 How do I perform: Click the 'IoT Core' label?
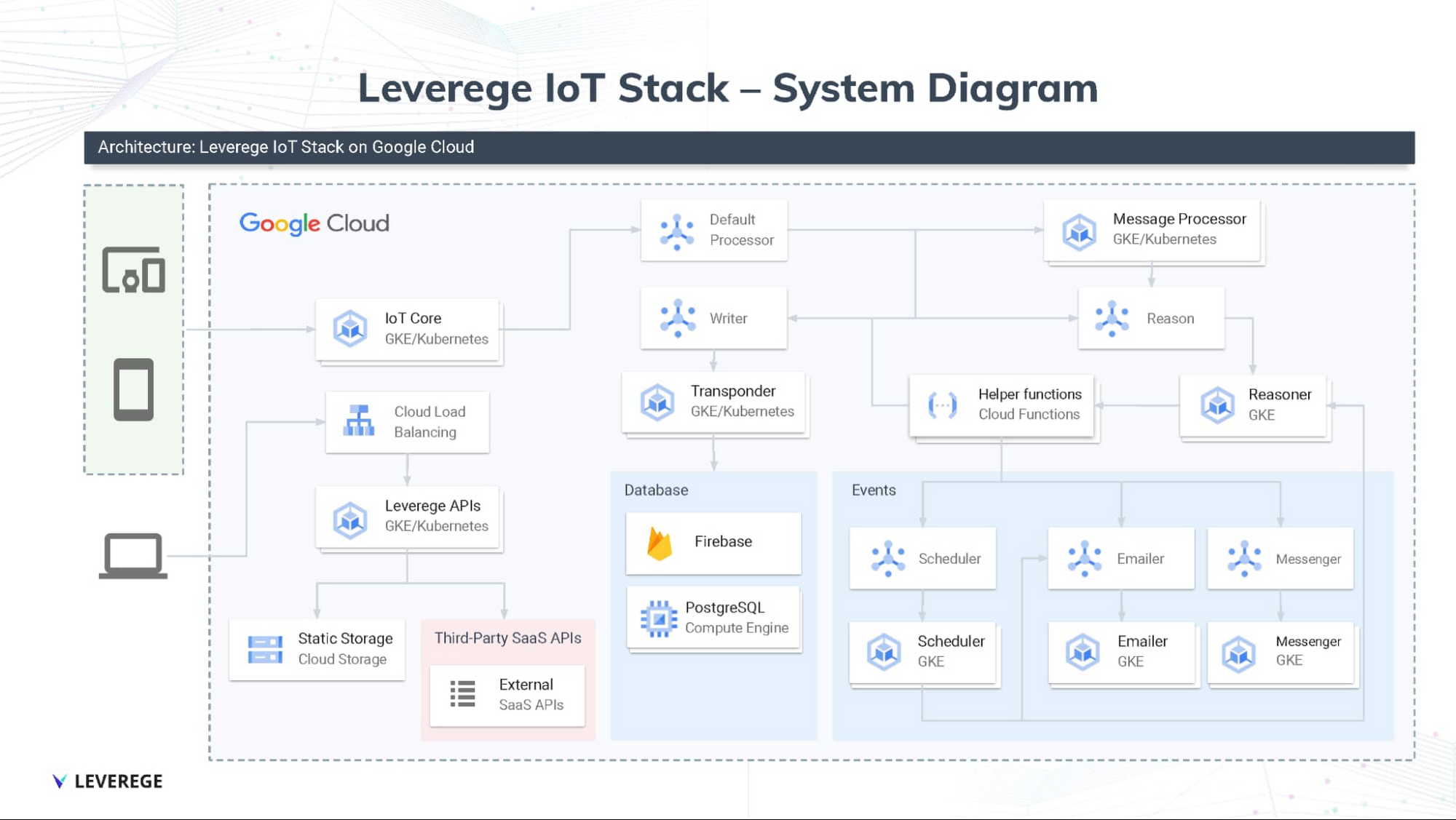coord(413,318)
